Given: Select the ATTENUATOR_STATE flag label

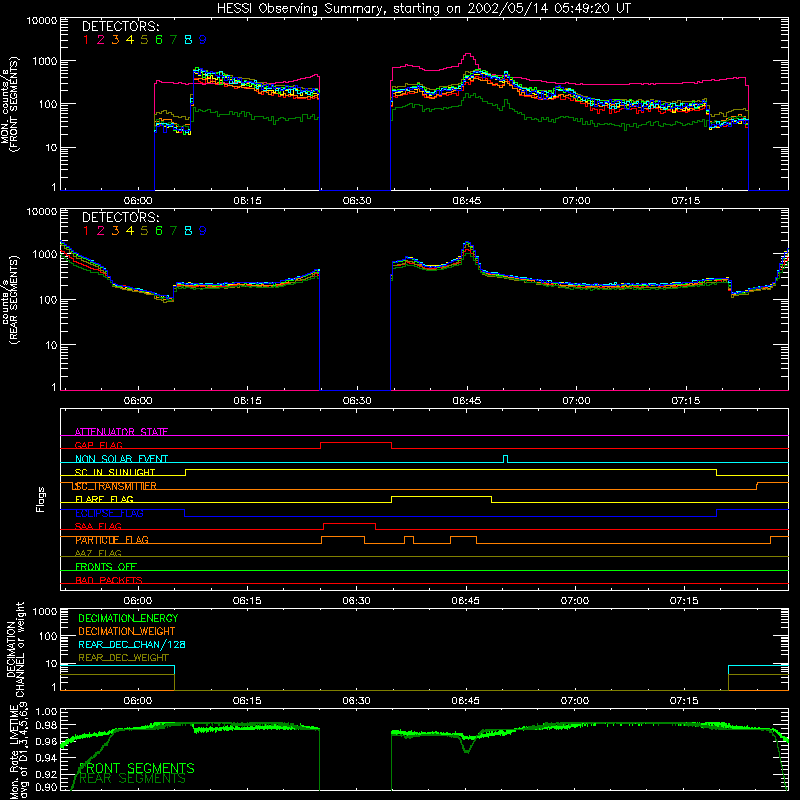Looking at the screenshot, I should click(x=121, y=432).
